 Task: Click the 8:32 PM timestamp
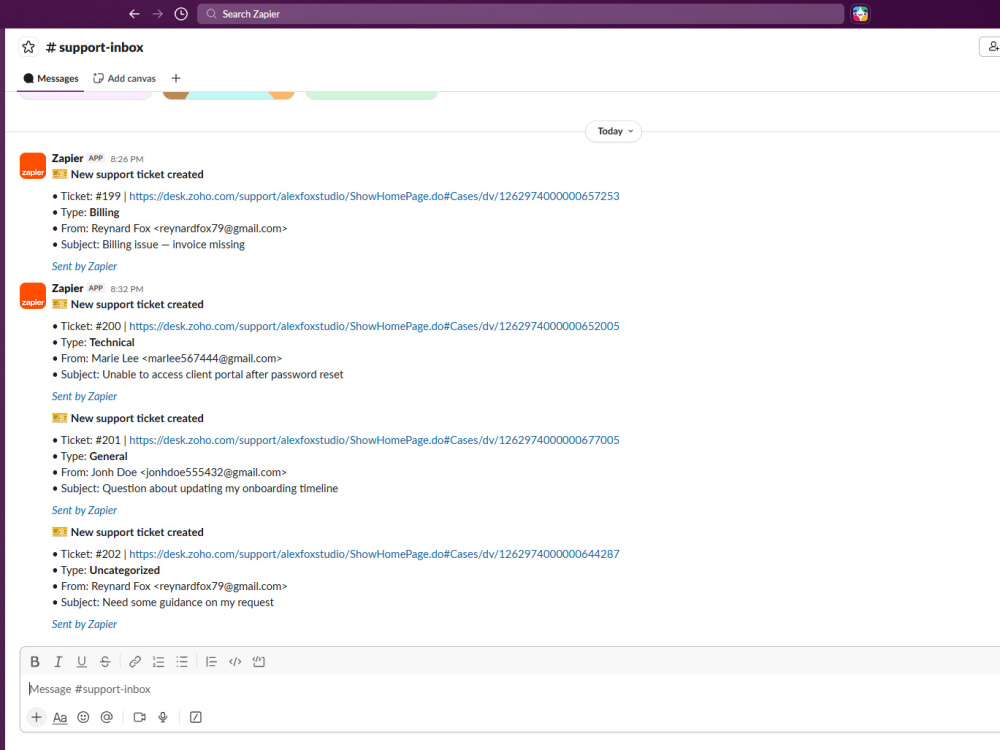pyautogui.click(x=127, y=289)
